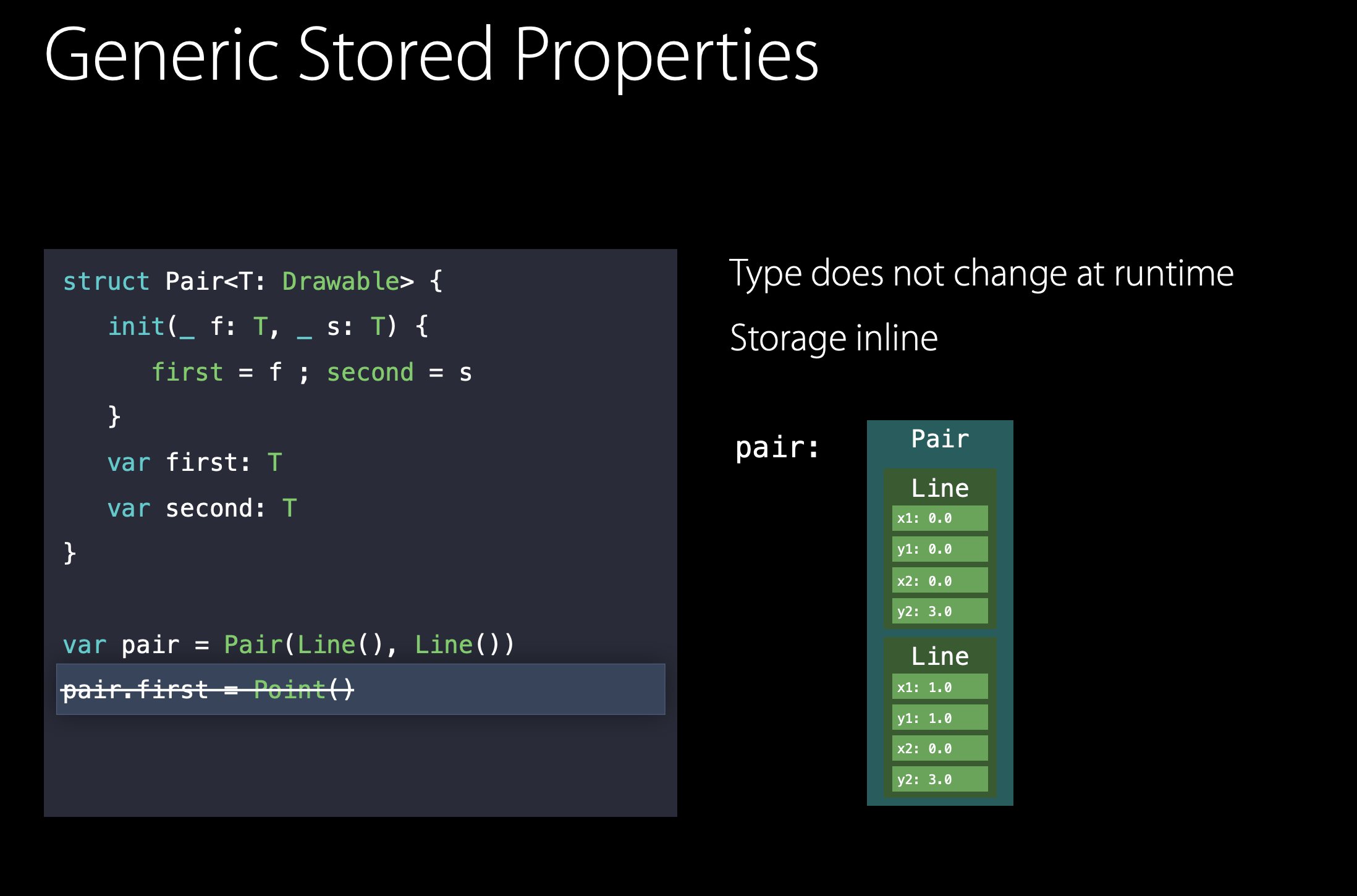Click the struck-through pair.first = Point() line
Viewport: 1357px width, 896px height.
tap(208, 690)
